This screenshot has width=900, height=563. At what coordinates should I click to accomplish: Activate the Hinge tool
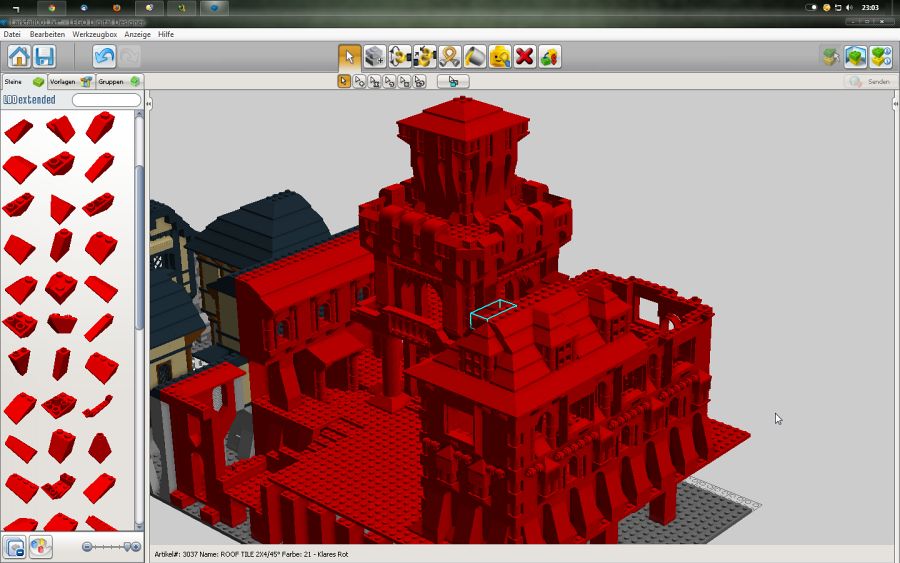400,57
